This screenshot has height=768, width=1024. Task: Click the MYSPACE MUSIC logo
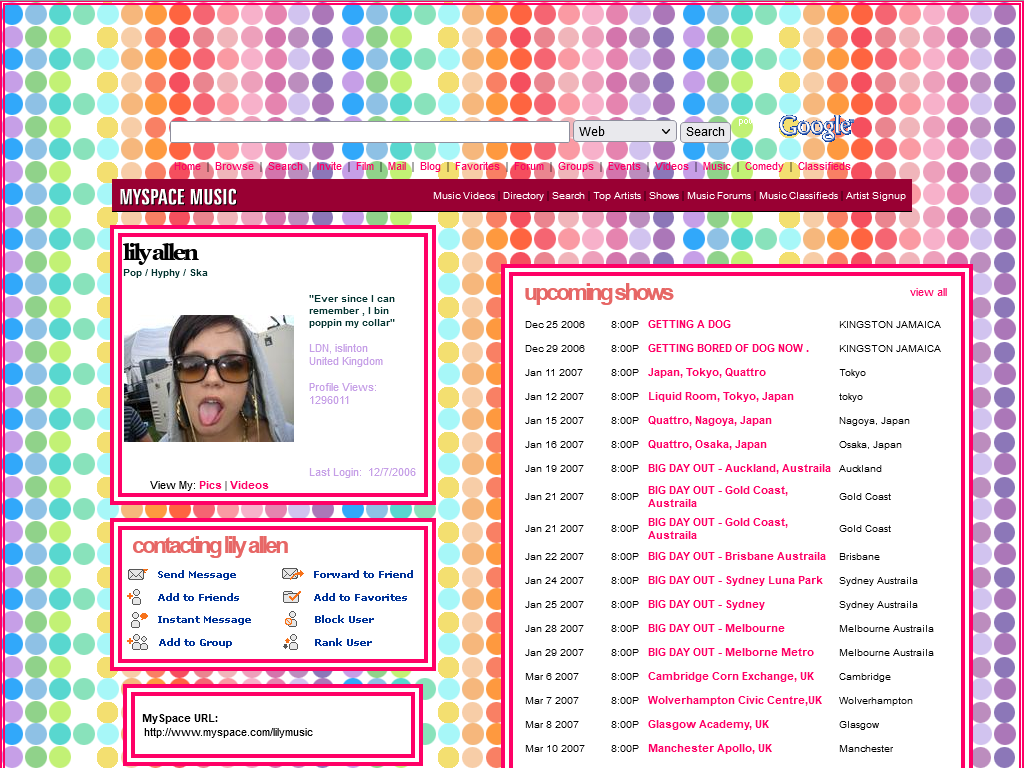click(178, 197)
